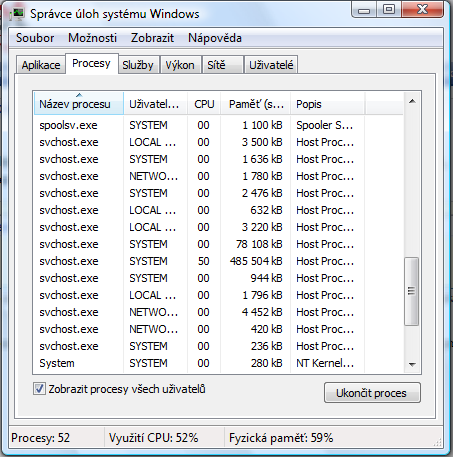Toggle Zobrazit procesy všech uživatelů checkbox

tap(39, 389)
